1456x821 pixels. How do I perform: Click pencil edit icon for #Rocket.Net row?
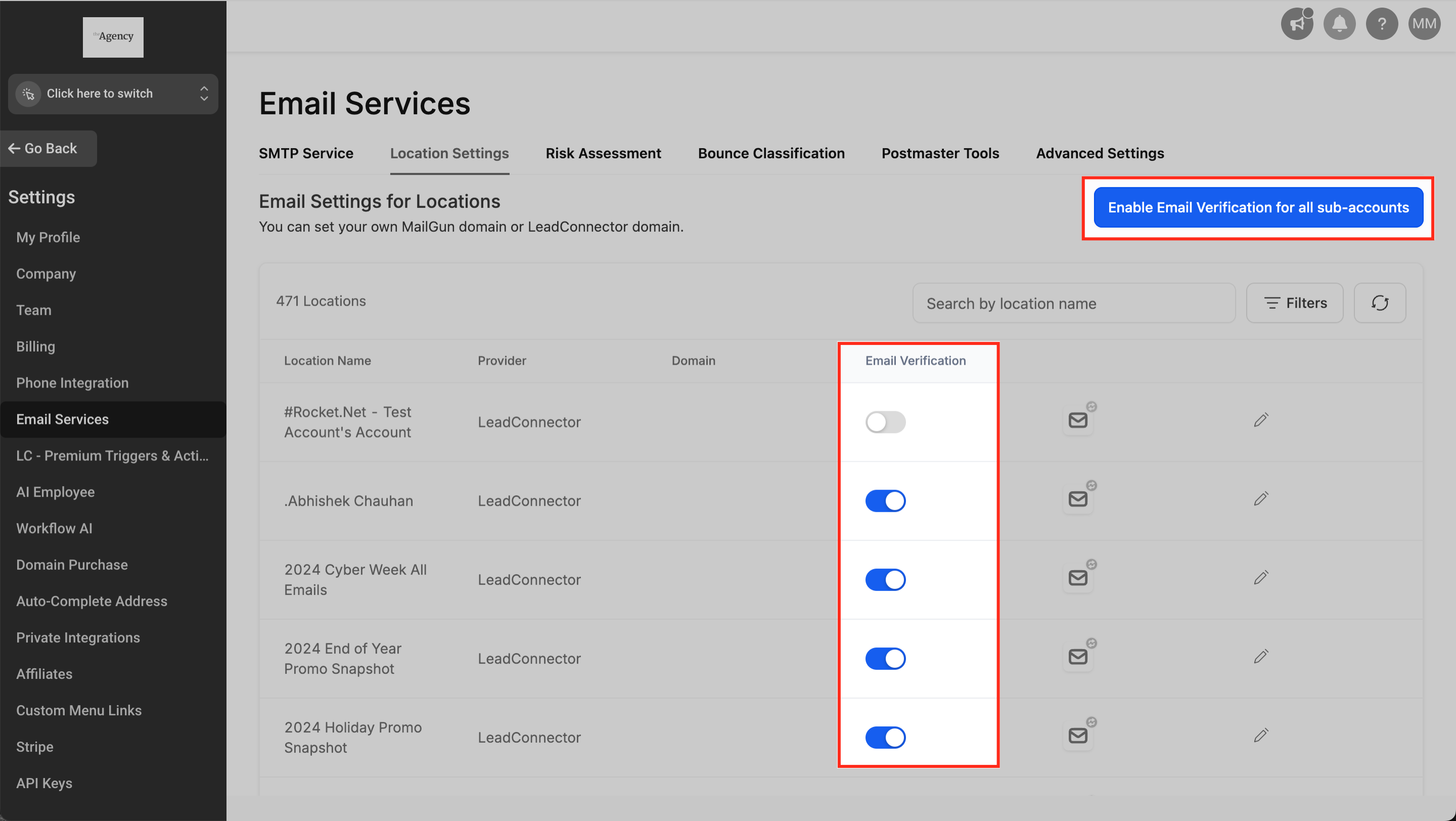pyautogui.click(x=1260, y=420)
